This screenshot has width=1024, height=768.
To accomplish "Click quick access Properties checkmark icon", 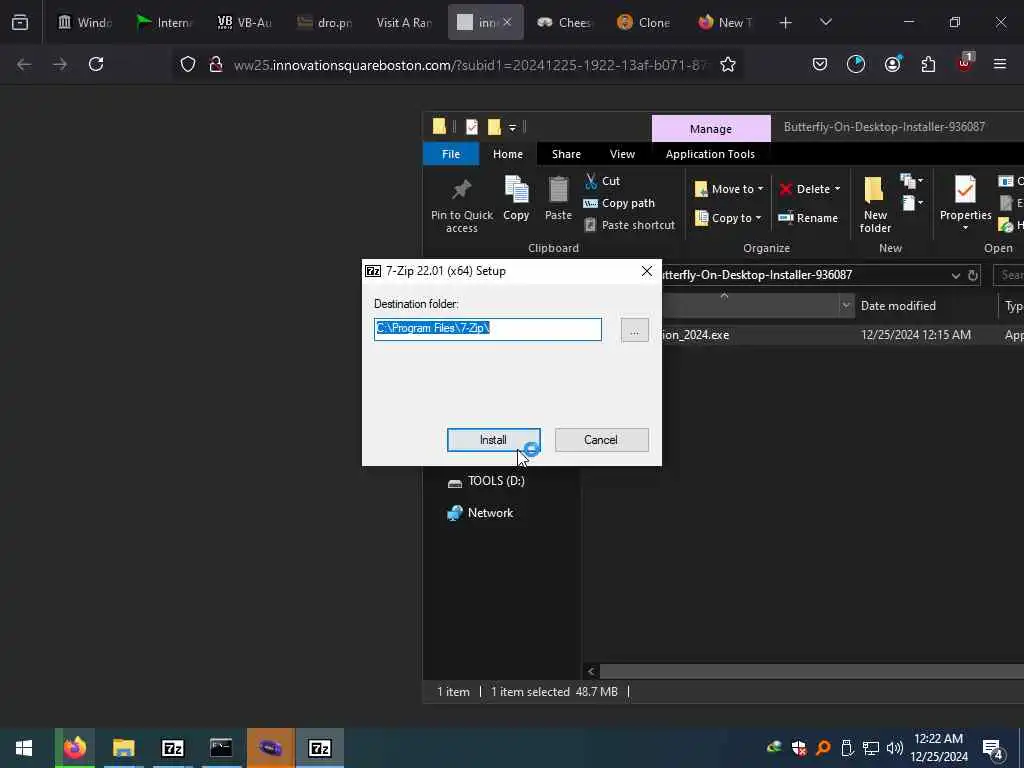I will click(472, 127).
